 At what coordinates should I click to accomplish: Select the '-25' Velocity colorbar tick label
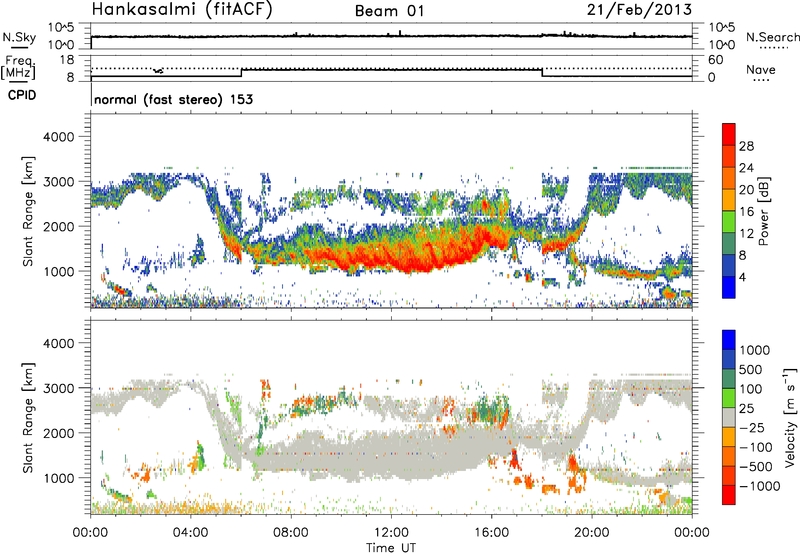(x=751, y=428)
